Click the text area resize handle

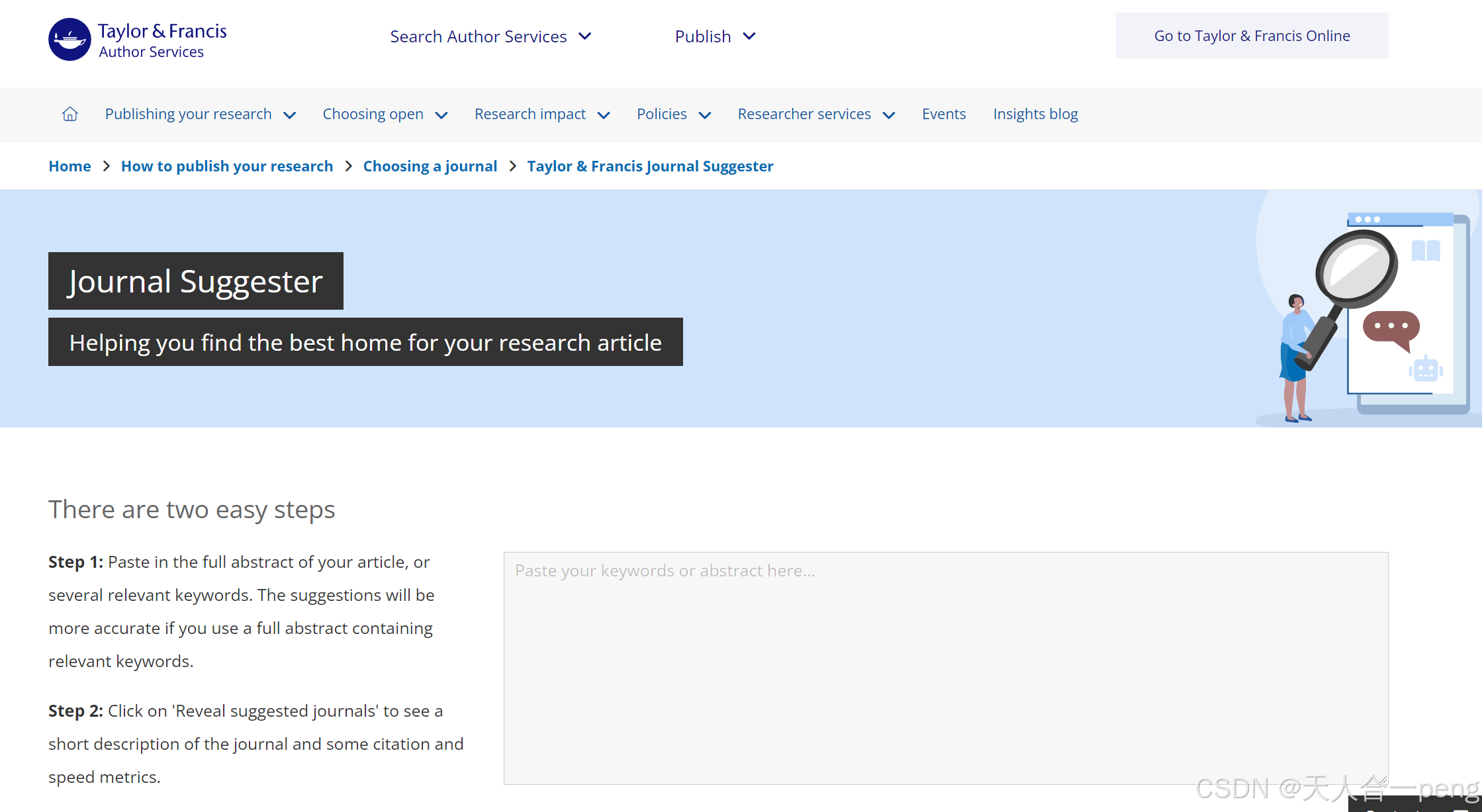tap(1383, 780)
